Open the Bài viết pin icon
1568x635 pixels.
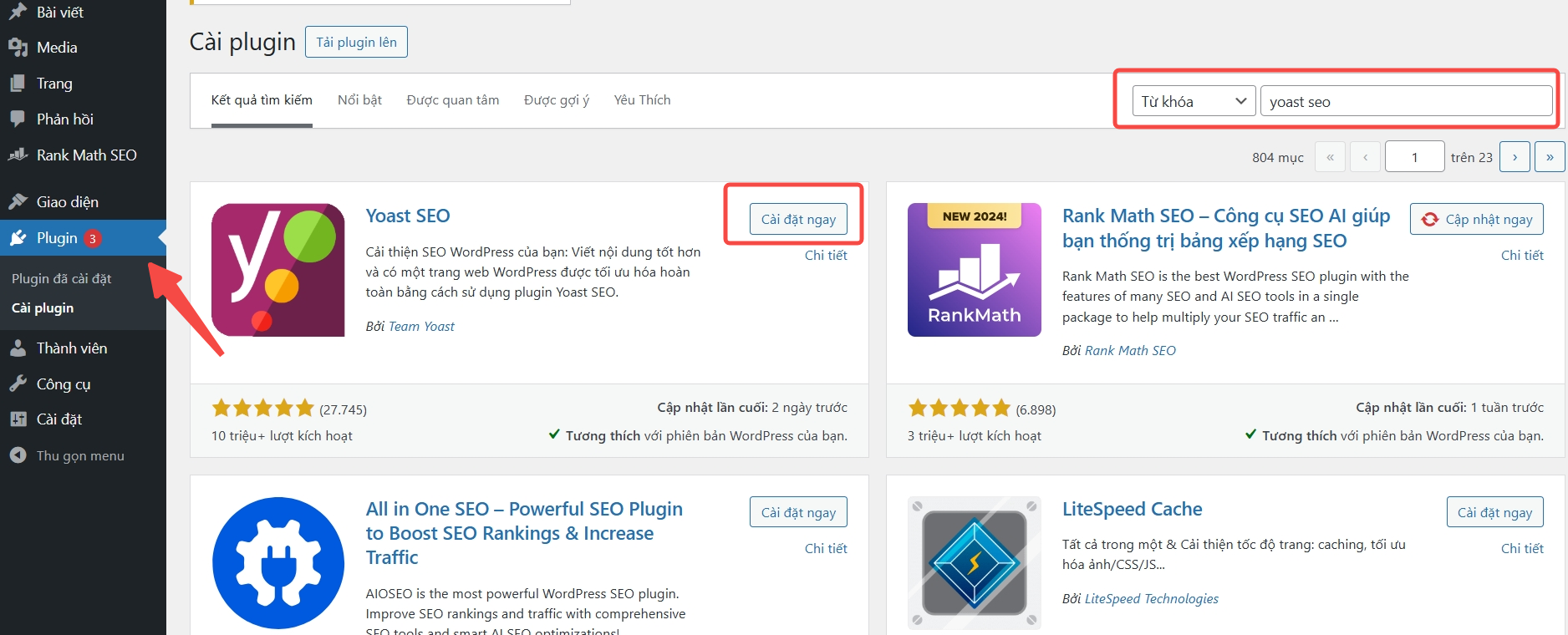18,12
